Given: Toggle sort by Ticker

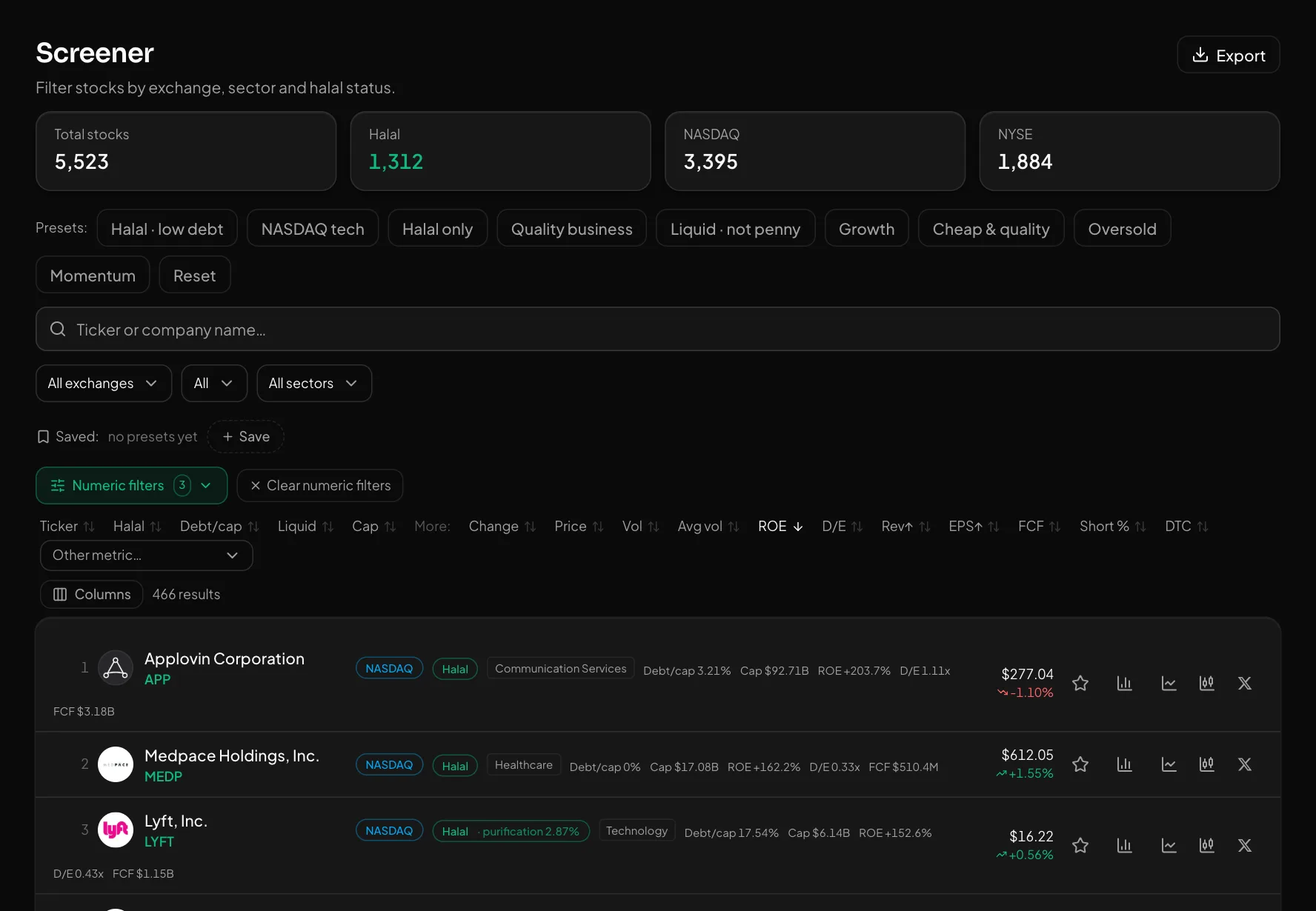Looking at the screenshot, I should [67, 526].
